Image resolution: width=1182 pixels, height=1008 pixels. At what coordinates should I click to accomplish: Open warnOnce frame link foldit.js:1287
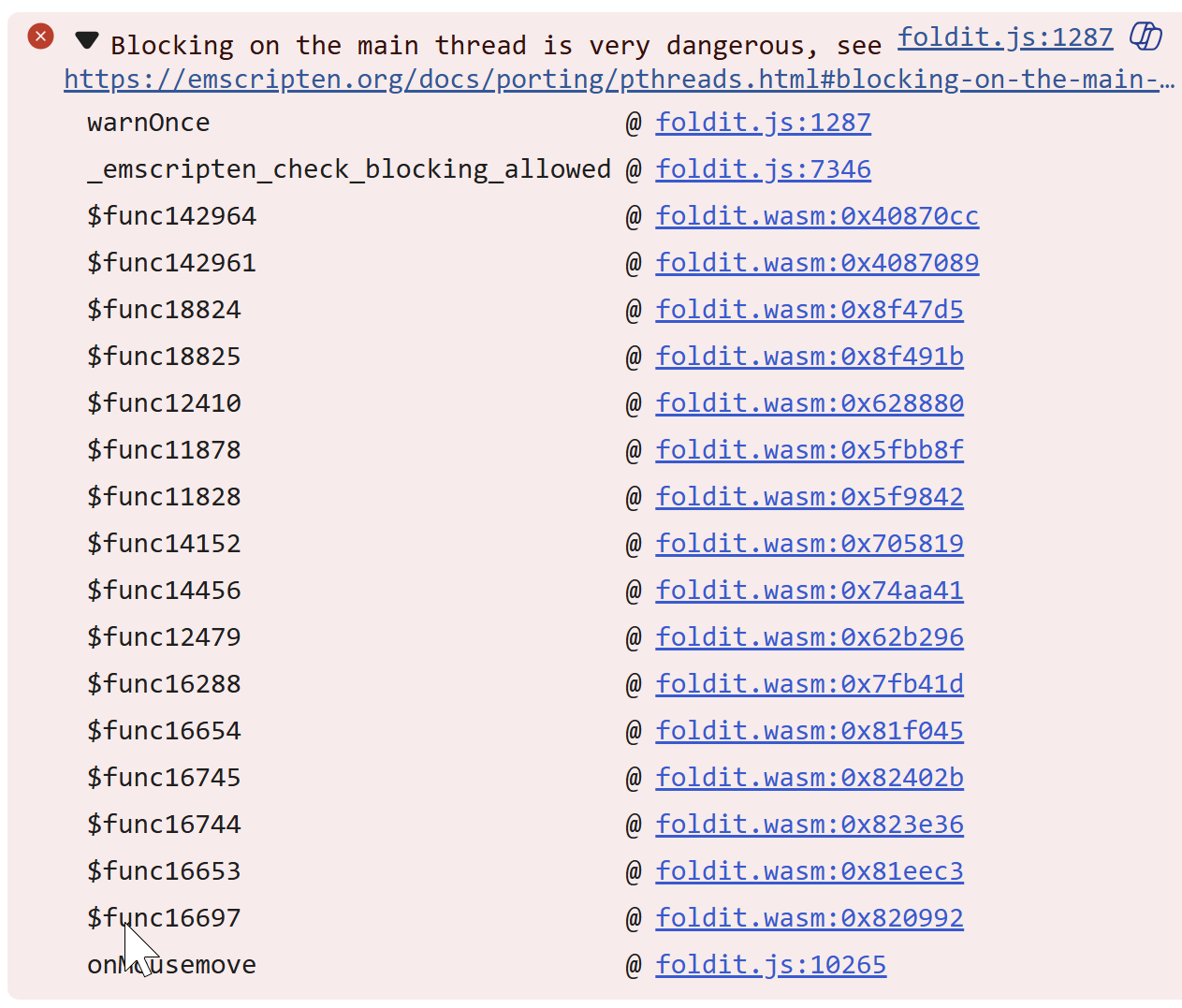pos(763,123)
